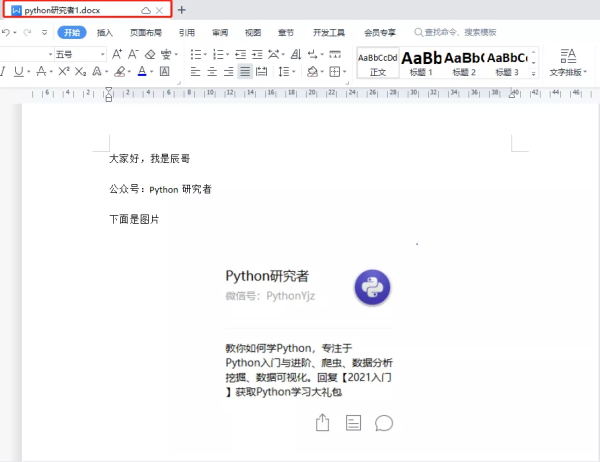The width and height of the screenshot is (600, 462).
Task: Click the font color red A swatch
Action: 142,72
